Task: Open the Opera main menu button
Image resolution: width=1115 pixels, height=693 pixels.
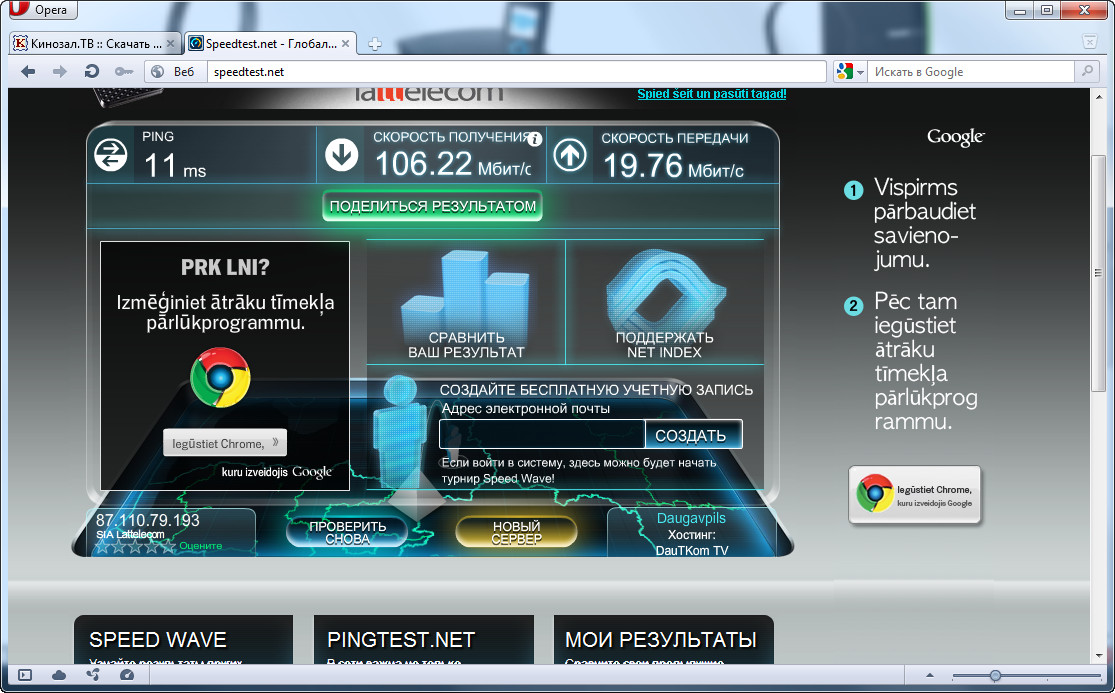Action: click(43, 9)
